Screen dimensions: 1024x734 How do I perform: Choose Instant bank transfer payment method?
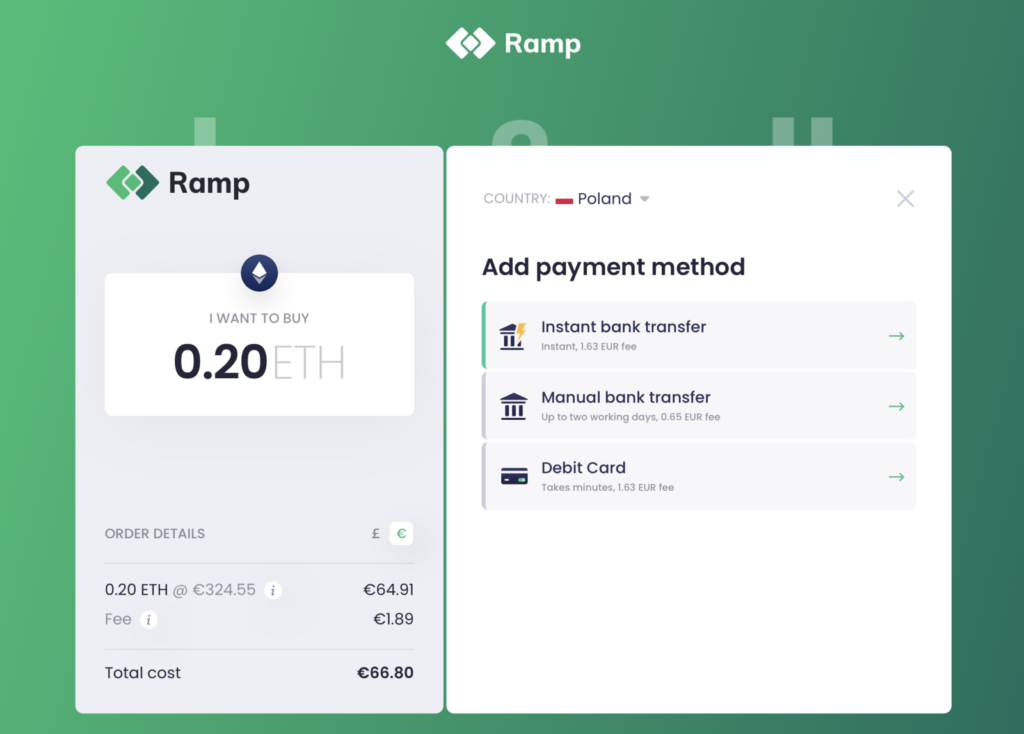699,336
